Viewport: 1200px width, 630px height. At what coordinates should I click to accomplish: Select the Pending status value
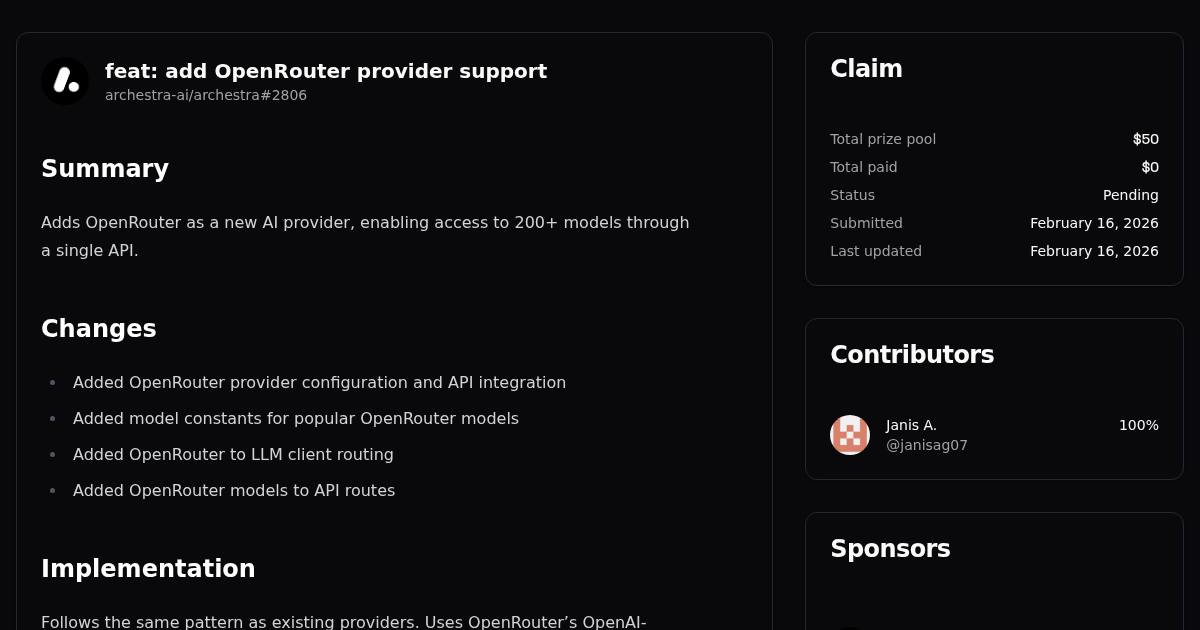(x=1131, y=195)
